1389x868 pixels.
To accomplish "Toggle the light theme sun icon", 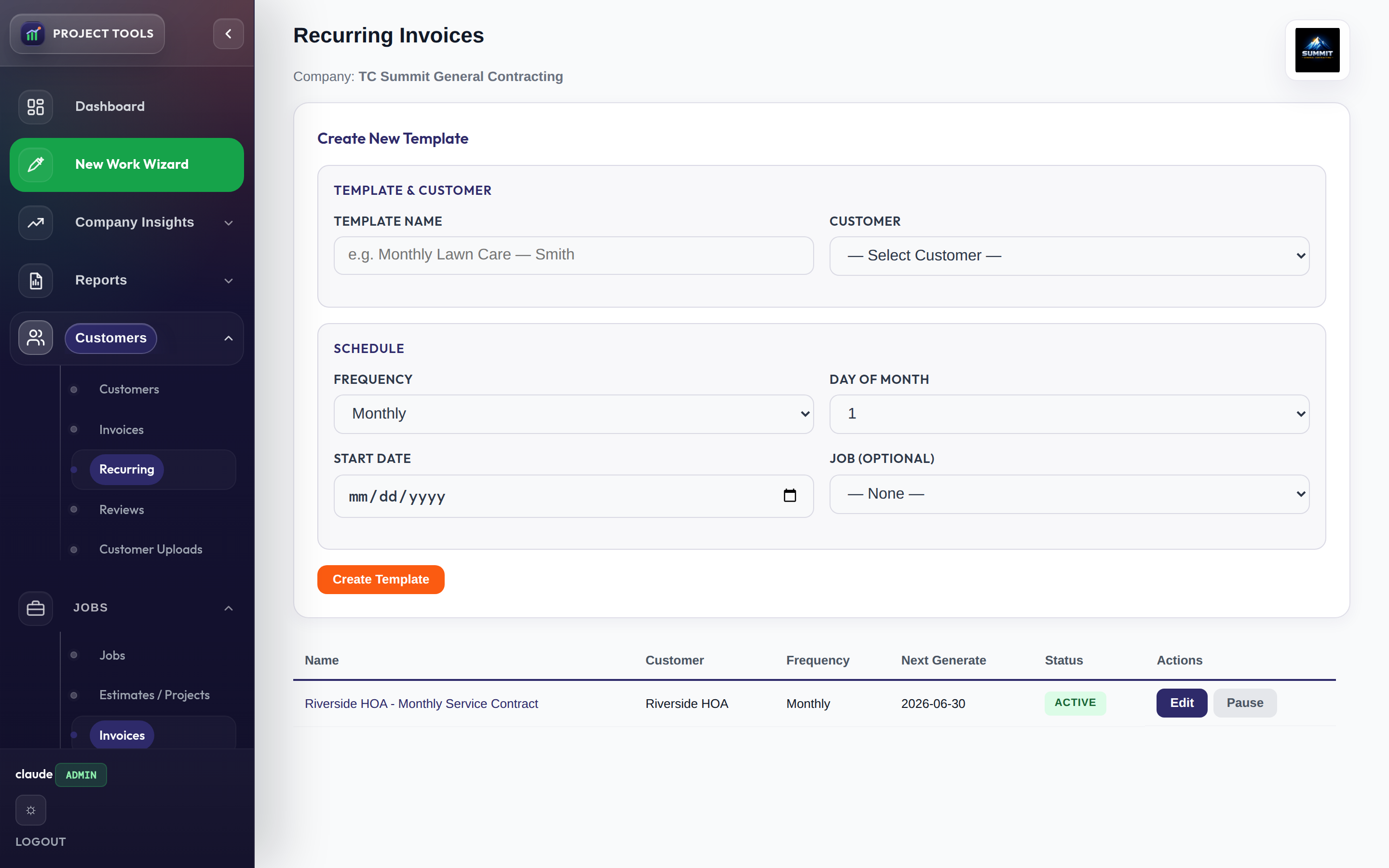I will coord(31,810).
